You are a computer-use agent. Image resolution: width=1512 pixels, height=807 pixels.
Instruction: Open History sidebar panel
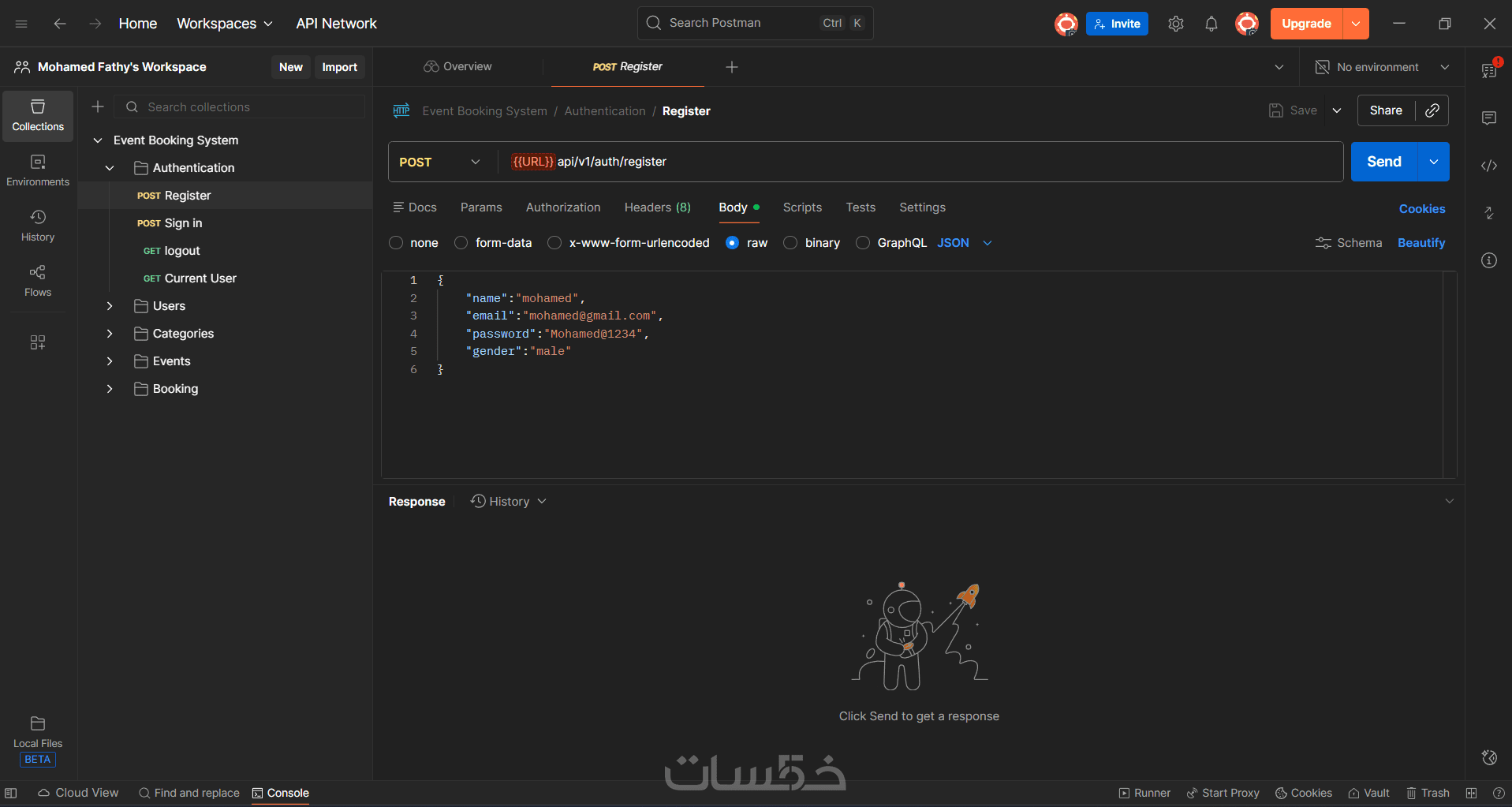tap(38, 226)
